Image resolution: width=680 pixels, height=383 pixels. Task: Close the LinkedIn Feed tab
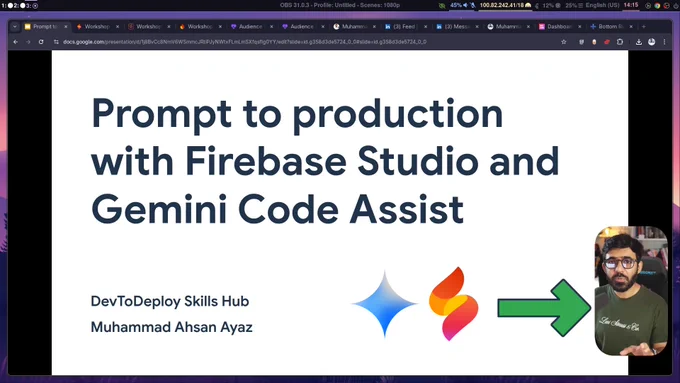[425, 27]
